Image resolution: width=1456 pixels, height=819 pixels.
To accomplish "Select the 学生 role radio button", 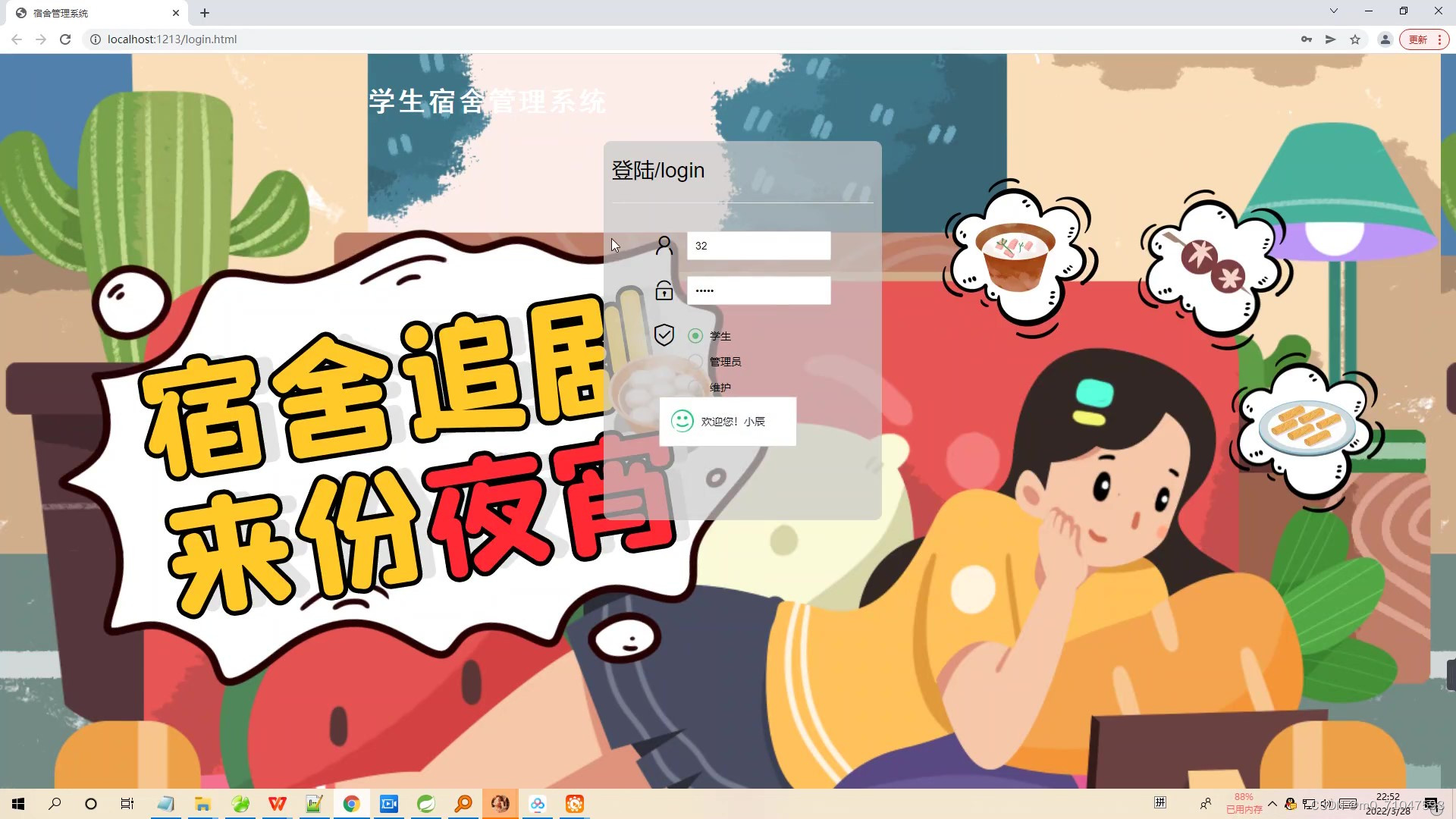I will (x=695, y=335).
